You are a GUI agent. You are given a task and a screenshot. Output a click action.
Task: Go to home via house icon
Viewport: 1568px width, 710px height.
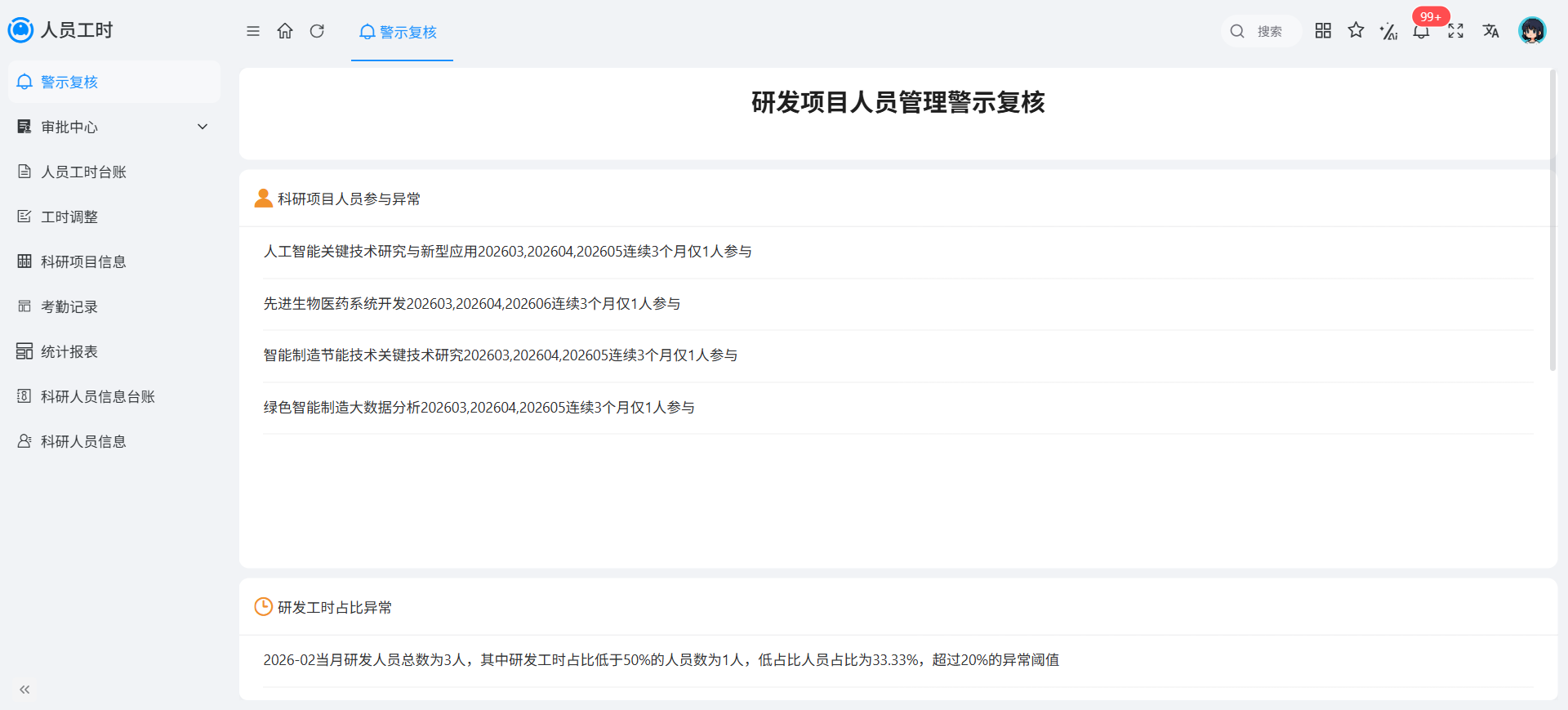(x=285, y=31)
